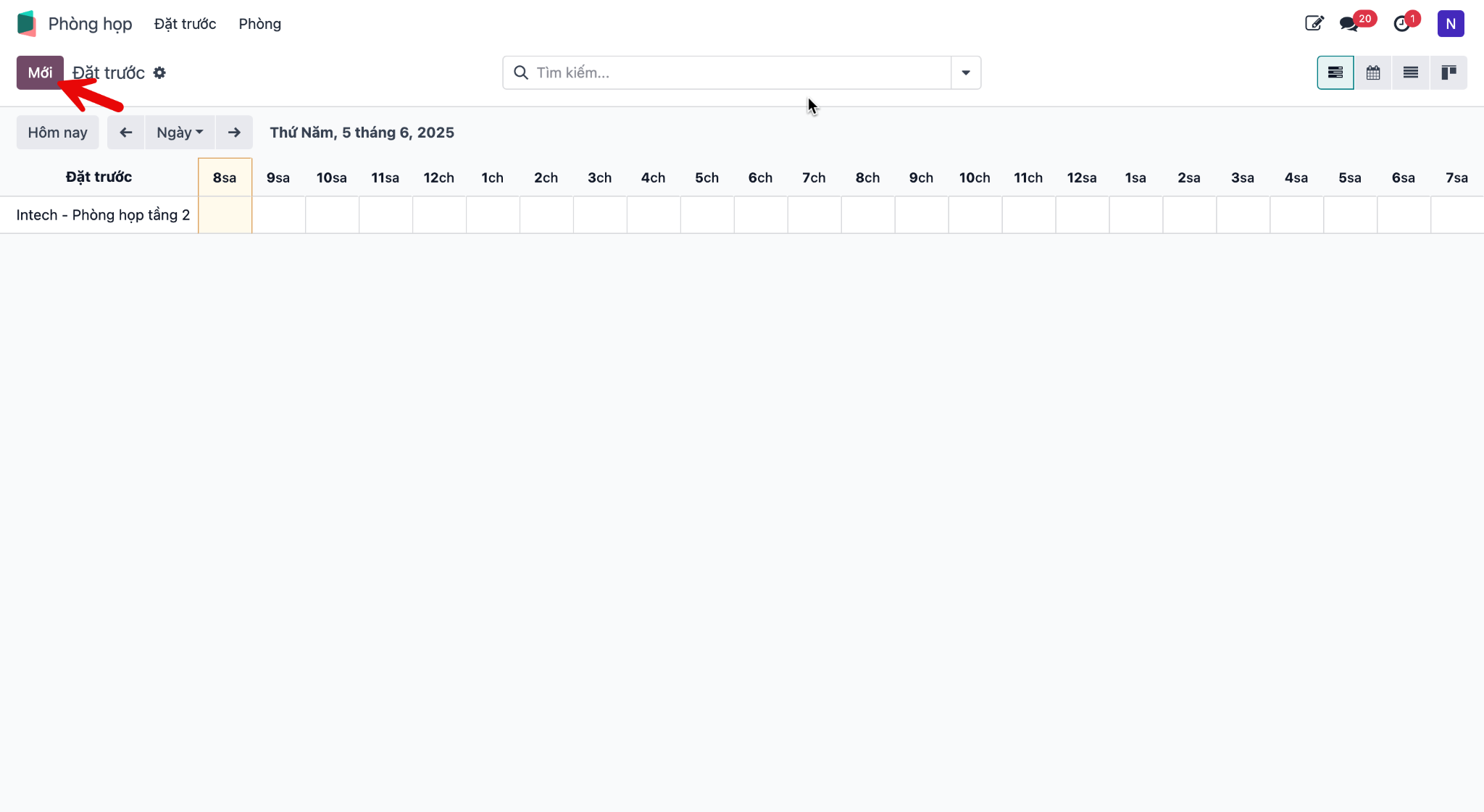Viewport: 1484px width, 812px height.
Task: Open the user avatar N menu
Action: click(x=1451, y=23)
